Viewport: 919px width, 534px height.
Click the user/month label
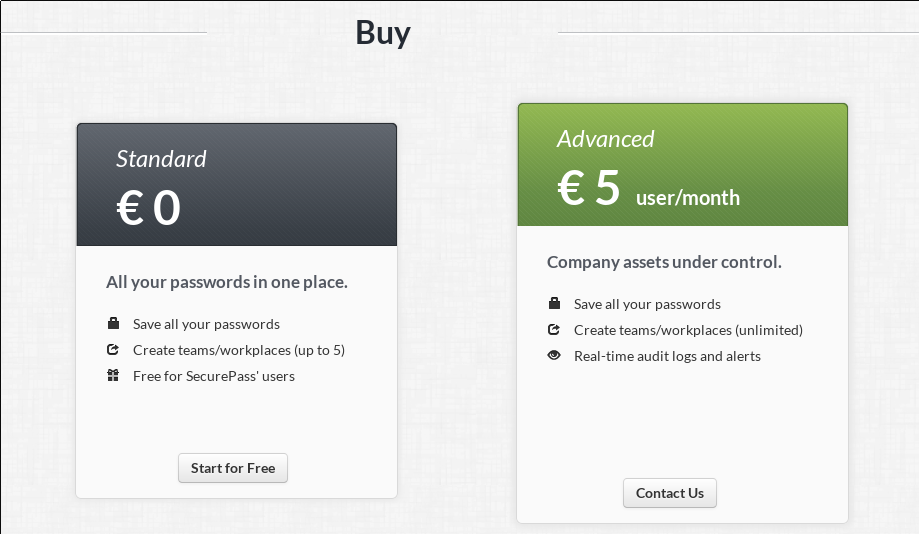click(687, 198)
